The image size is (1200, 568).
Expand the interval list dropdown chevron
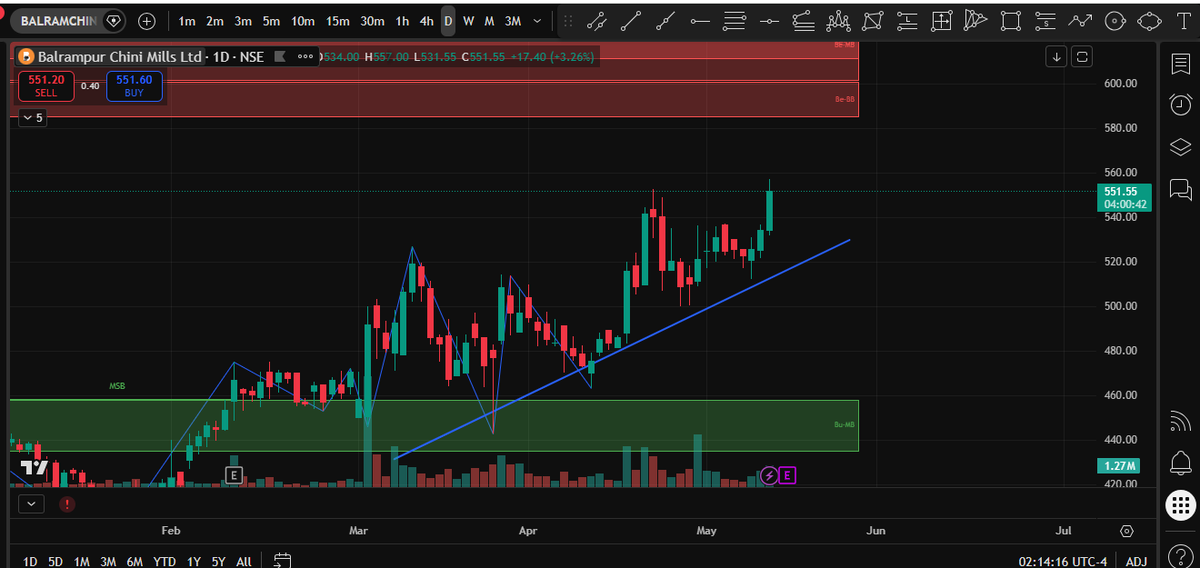pos(538,20)
